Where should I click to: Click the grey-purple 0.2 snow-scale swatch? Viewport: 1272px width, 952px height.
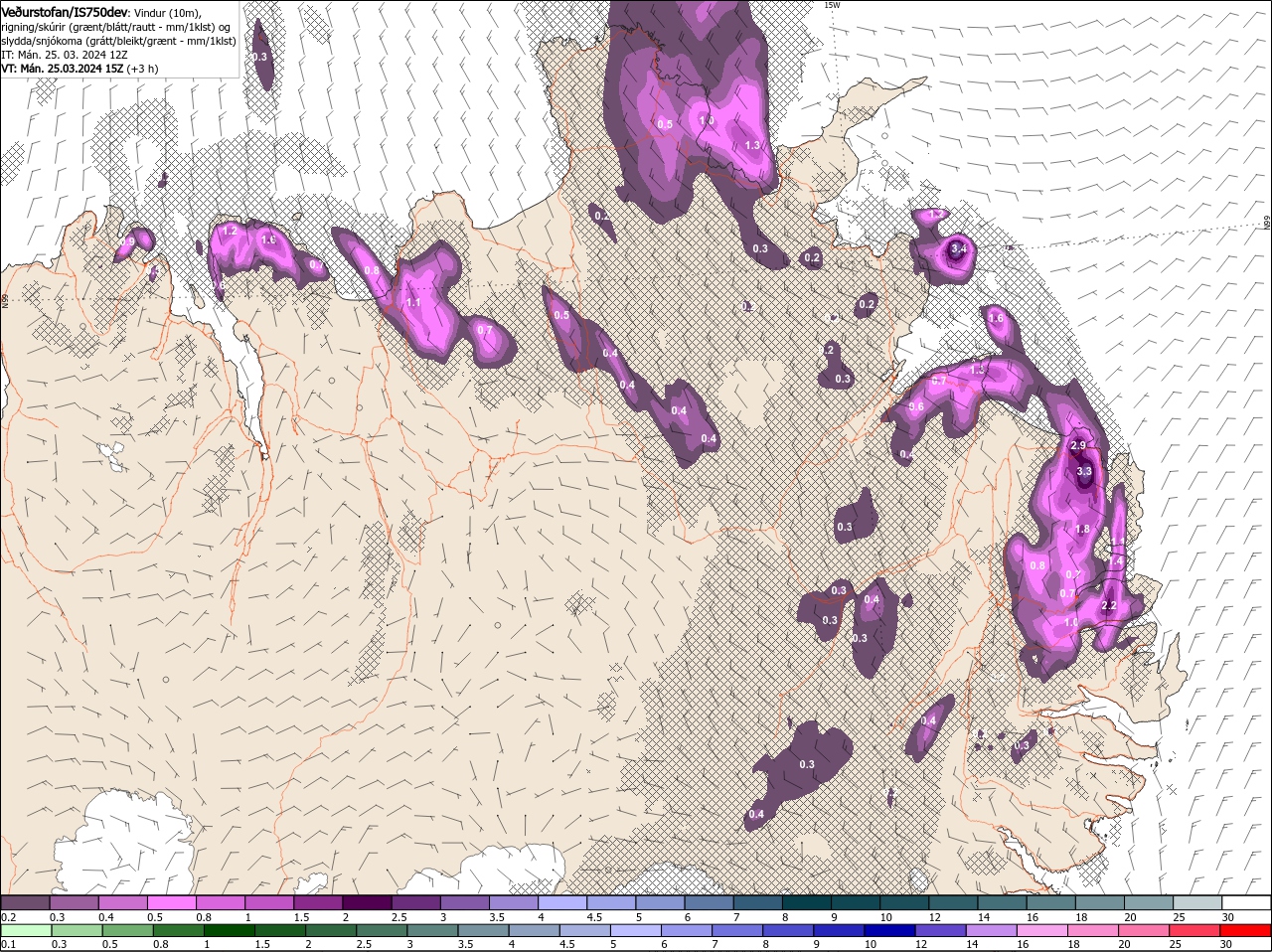[26, 902]
